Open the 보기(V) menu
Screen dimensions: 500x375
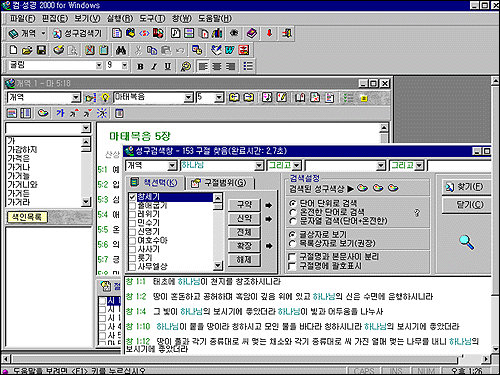coord(87,19)
